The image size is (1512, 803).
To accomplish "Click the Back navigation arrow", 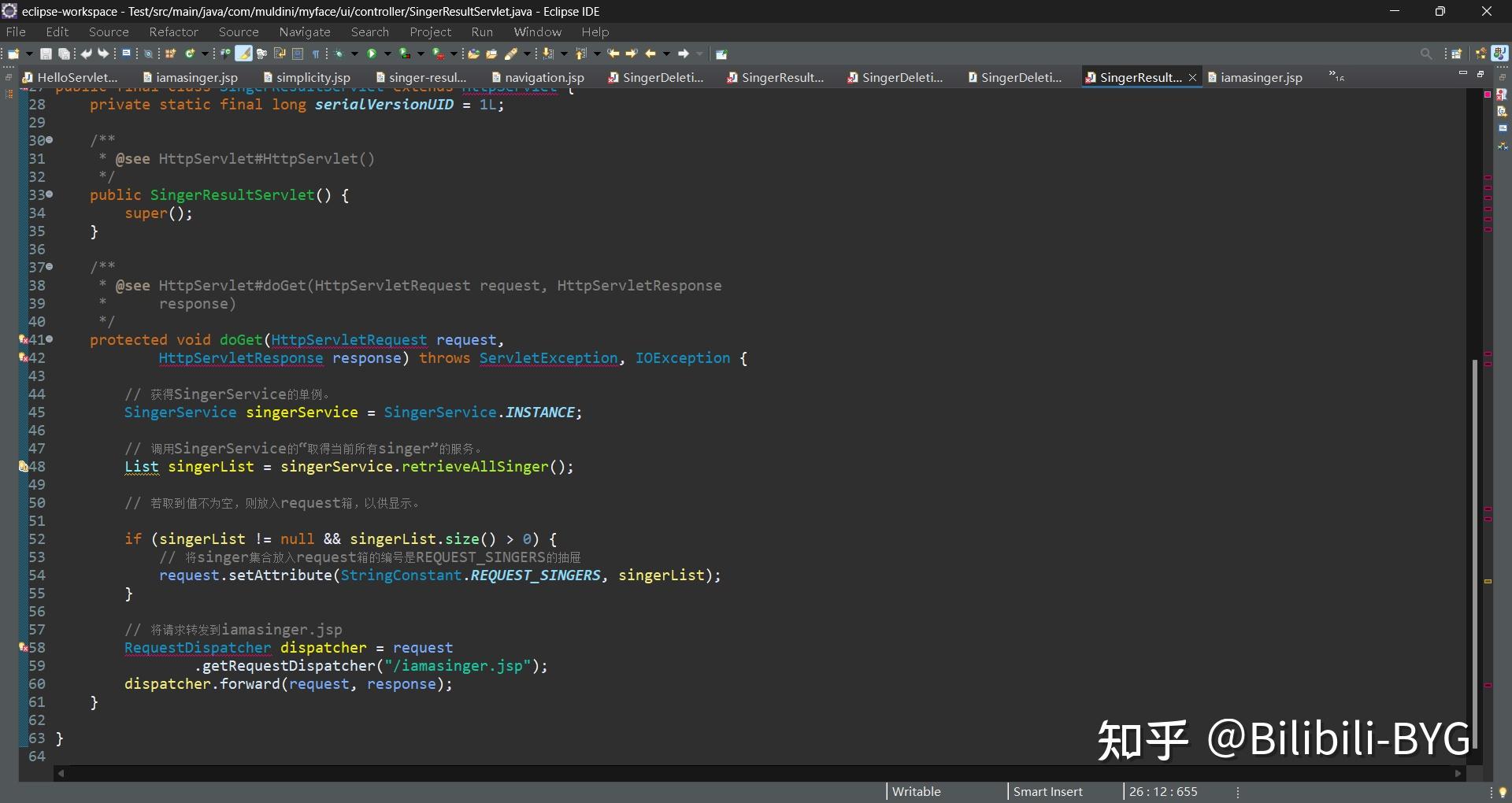I will point(650,54).
